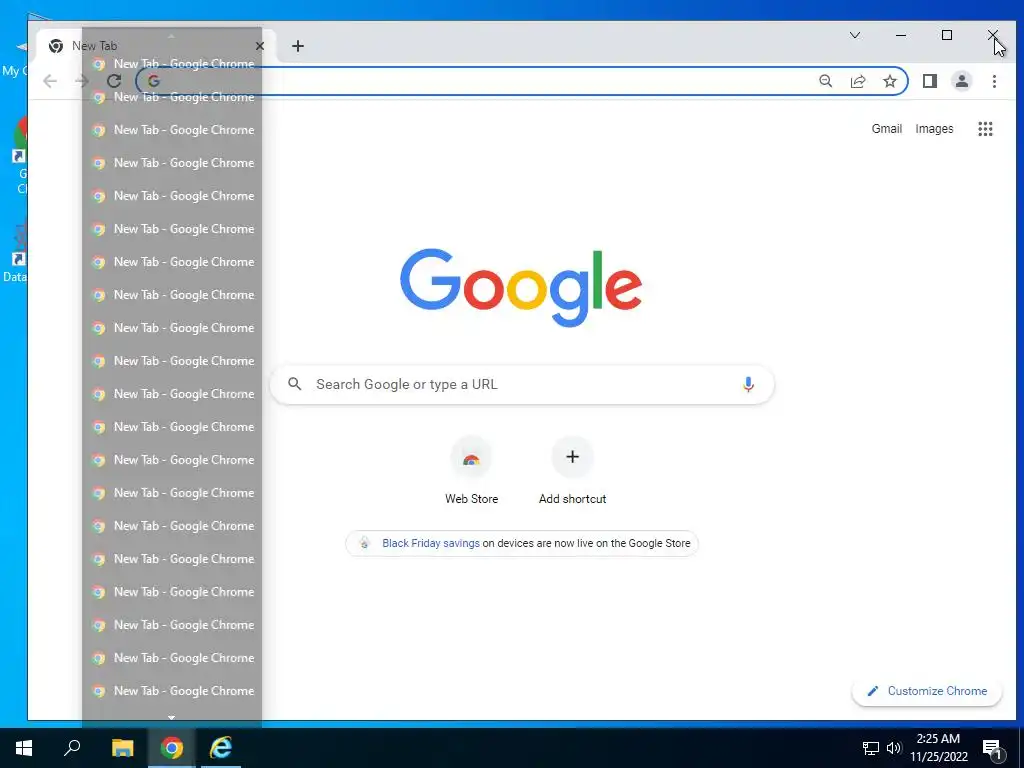Viewport: 1024px width, 768px height.
Task: Reload the page with the refresh icon
Action: tap(114, 81)
